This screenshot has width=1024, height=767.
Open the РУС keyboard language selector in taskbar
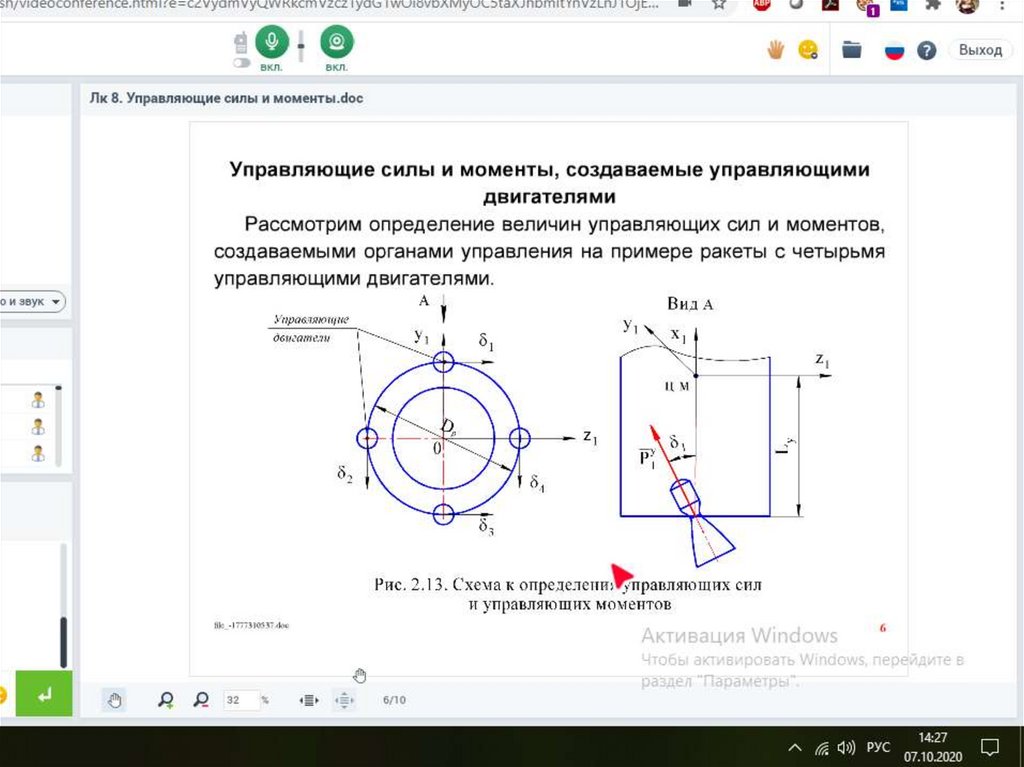click(878, 747)
